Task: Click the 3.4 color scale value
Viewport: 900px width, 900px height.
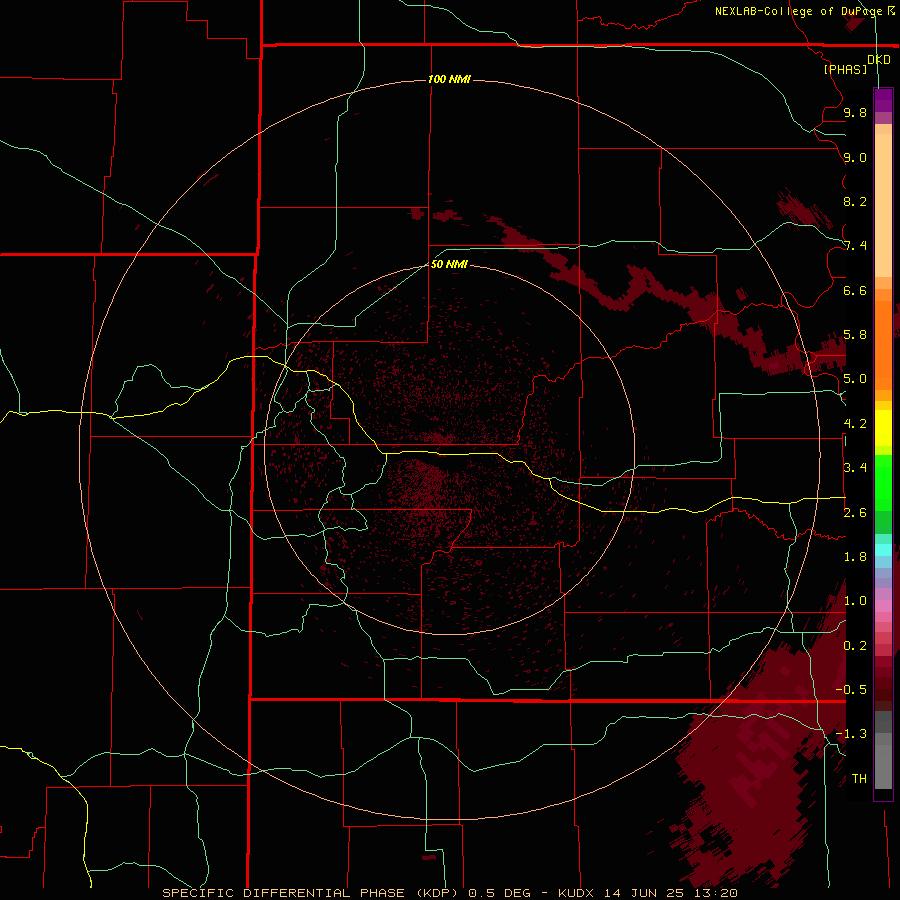Action: tap(855, 468)
